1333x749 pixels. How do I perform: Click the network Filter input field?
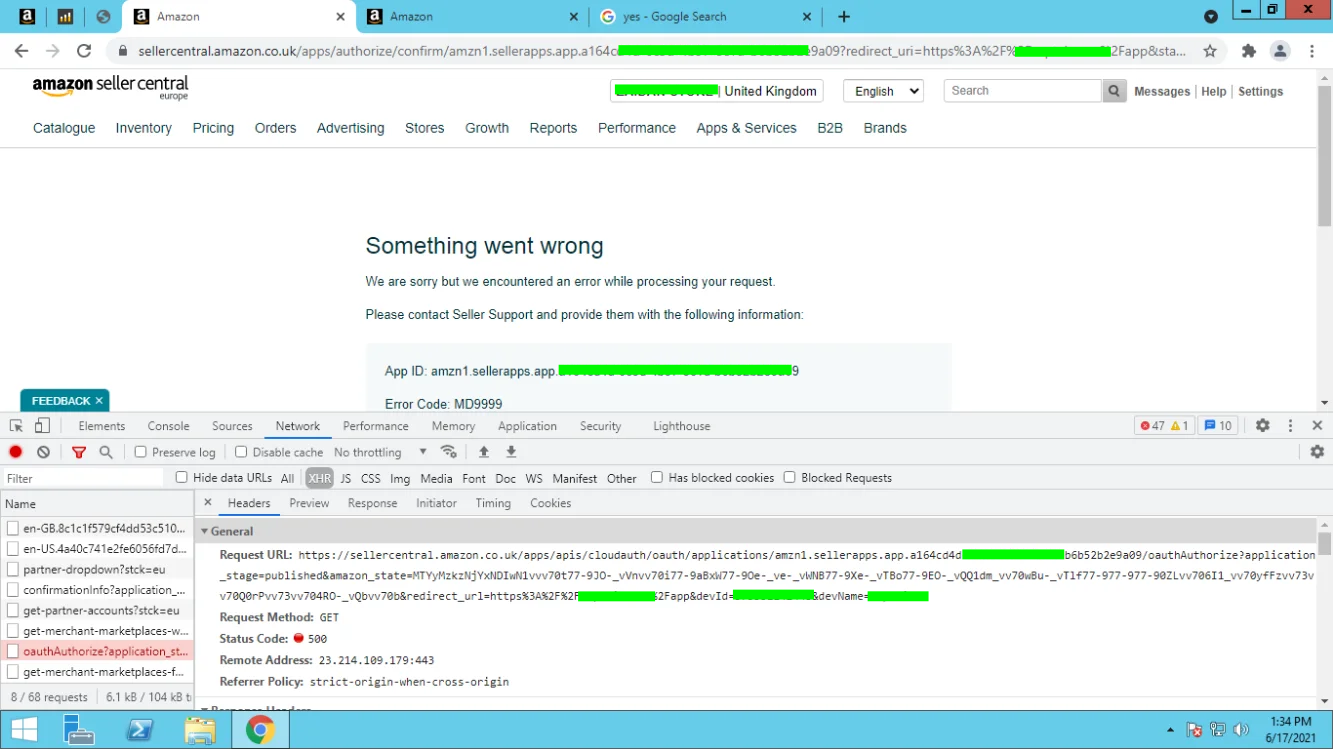pyautogui.click(x=84, y=478)
